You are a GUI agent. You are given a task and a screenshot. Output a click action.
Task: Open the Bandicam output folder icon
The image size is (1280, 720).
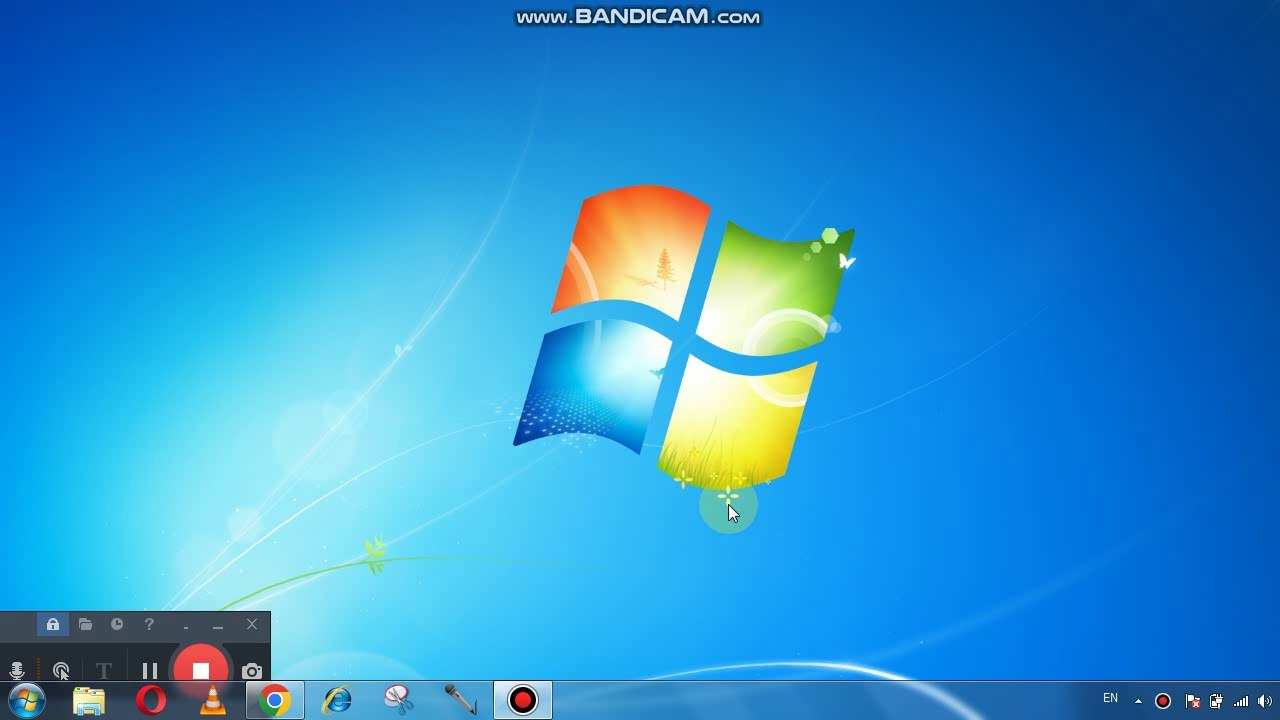(85, 625)
